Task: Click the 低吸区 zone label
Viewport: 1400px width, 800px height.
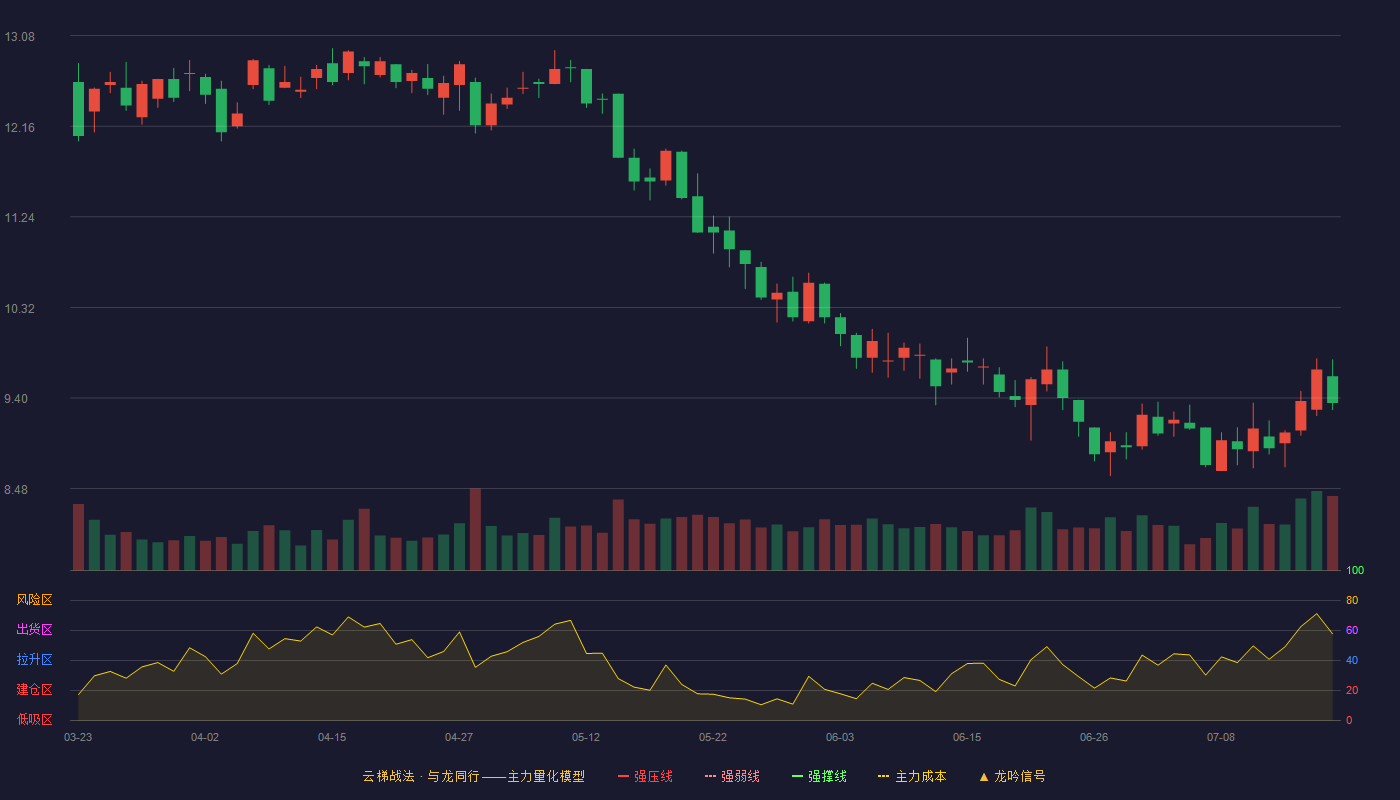Action: coord(34,719)
